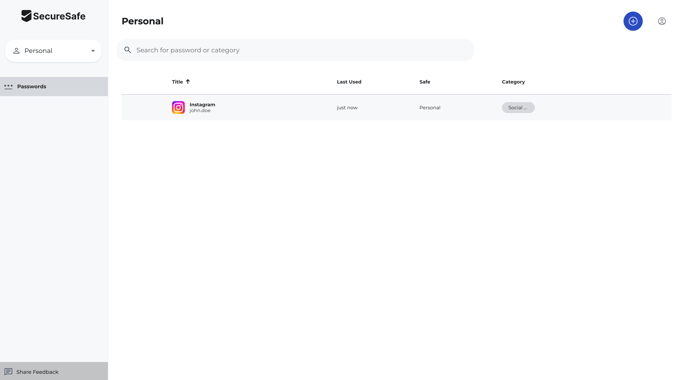
Task: Click the john.doe username text
Action: tap(200, 111)
